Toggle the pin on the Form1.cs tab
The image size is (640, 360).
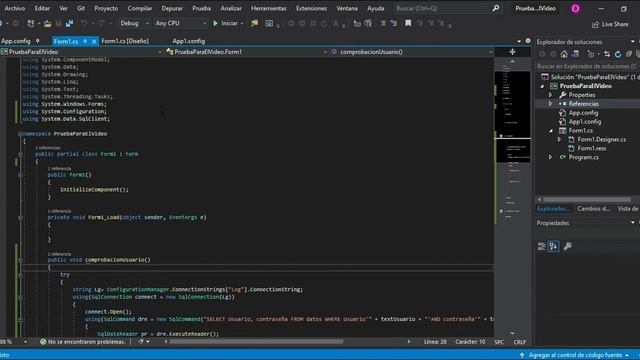click(85, 41)
